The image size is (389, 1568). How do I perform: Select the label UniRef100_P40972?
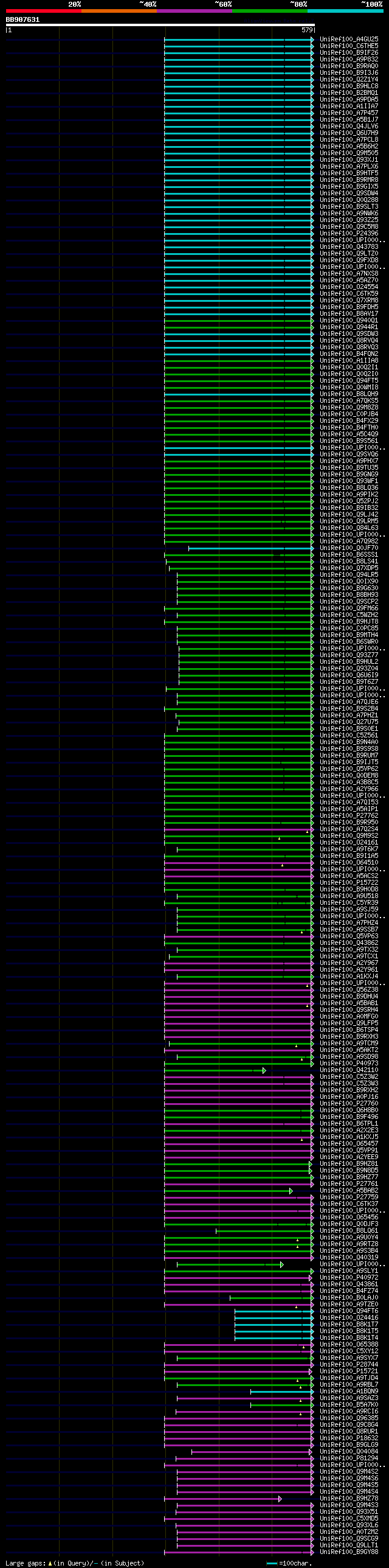click(349, 1278)
